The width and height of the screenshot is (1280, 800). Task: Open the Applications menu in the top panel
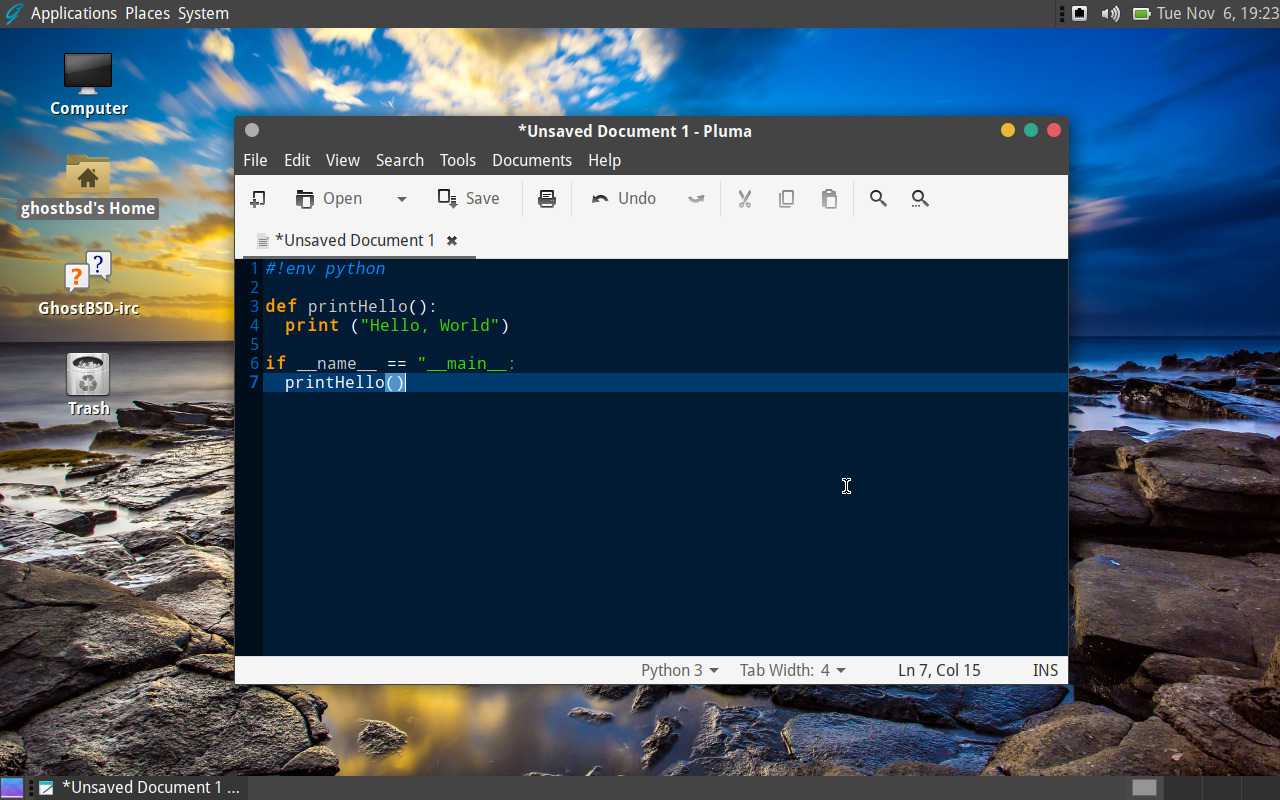[74, 13]
